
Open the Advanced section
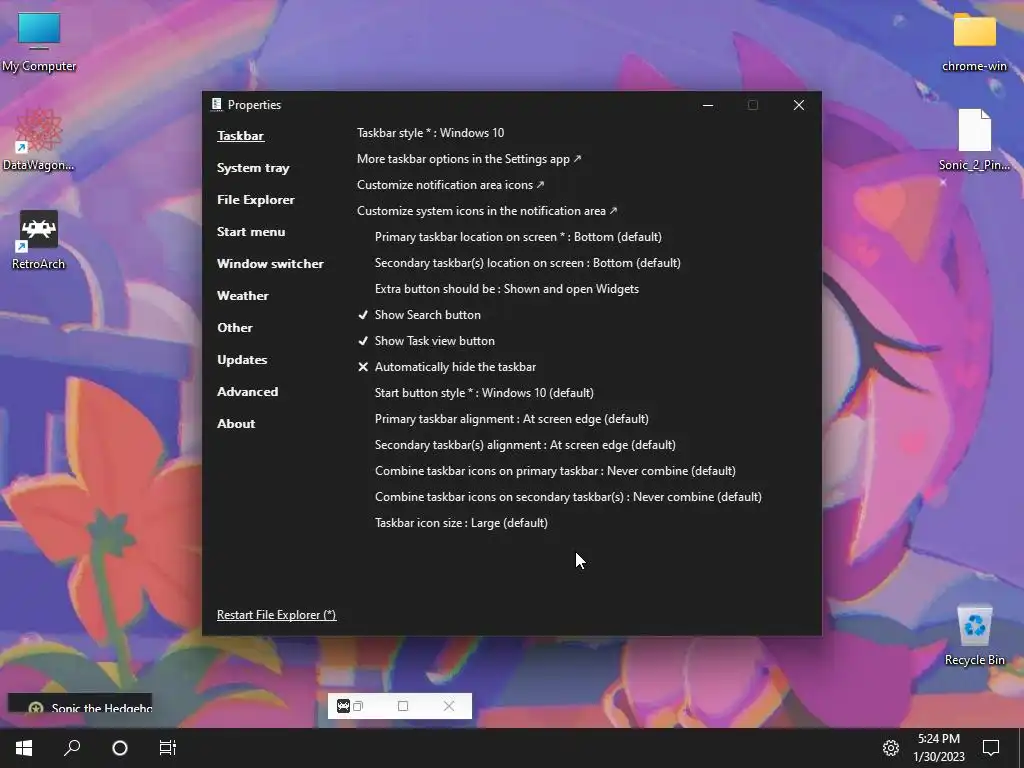click(x=248, y=392)
